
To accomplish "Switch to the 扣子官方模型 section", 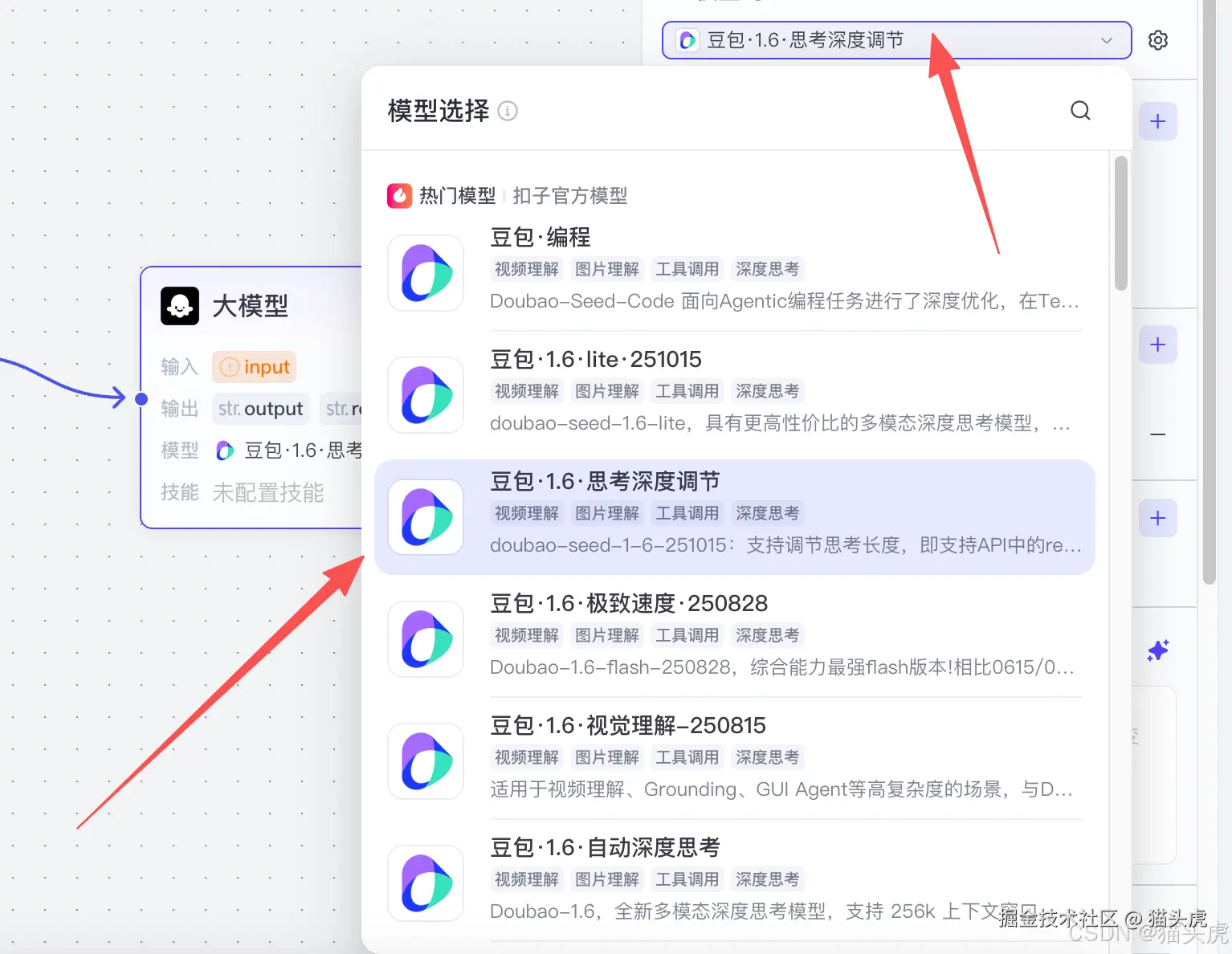I will [569, 195].
